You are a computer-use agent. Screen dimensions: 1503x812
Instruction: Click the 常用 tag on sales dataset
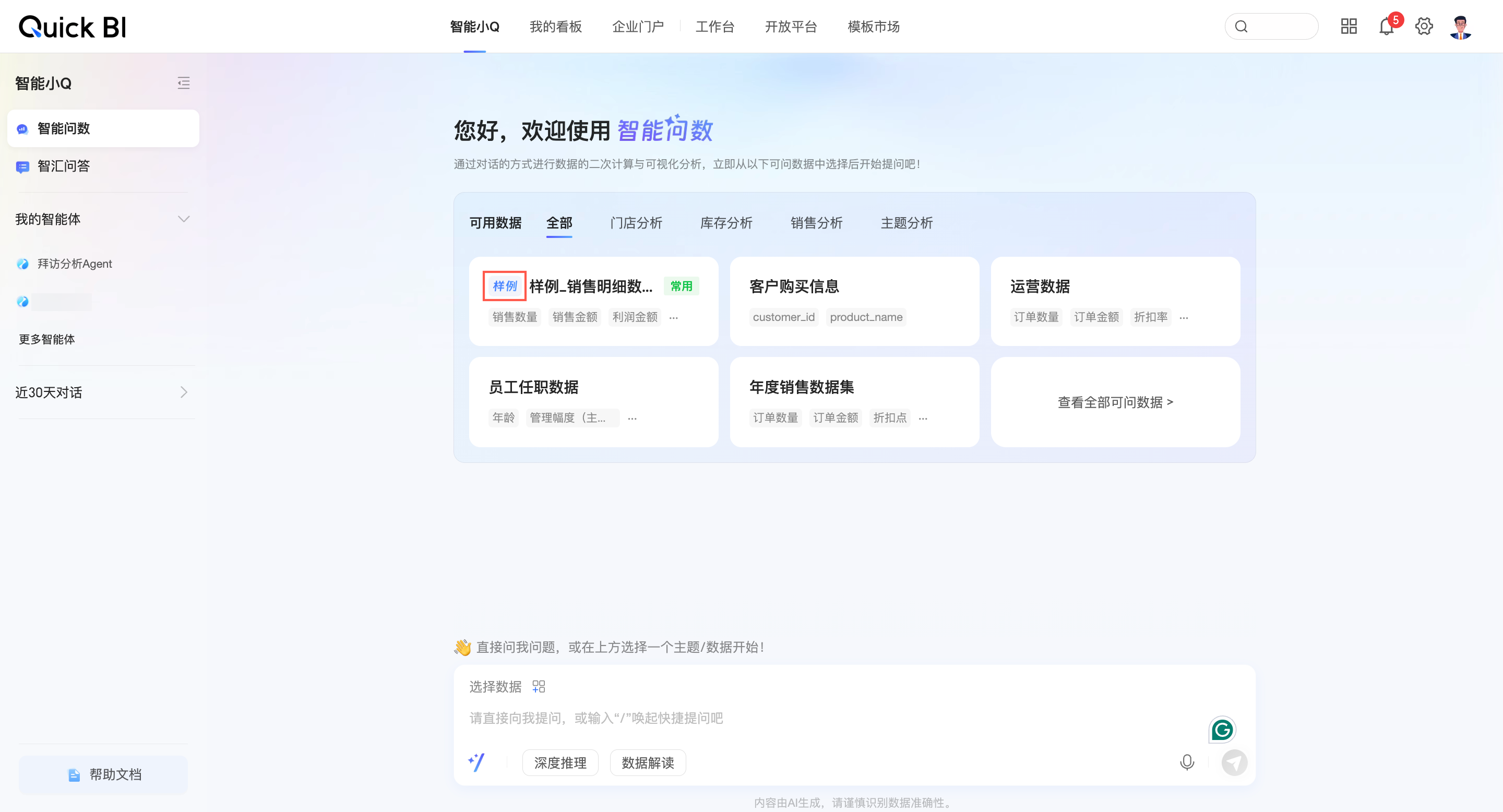point(681,286)
